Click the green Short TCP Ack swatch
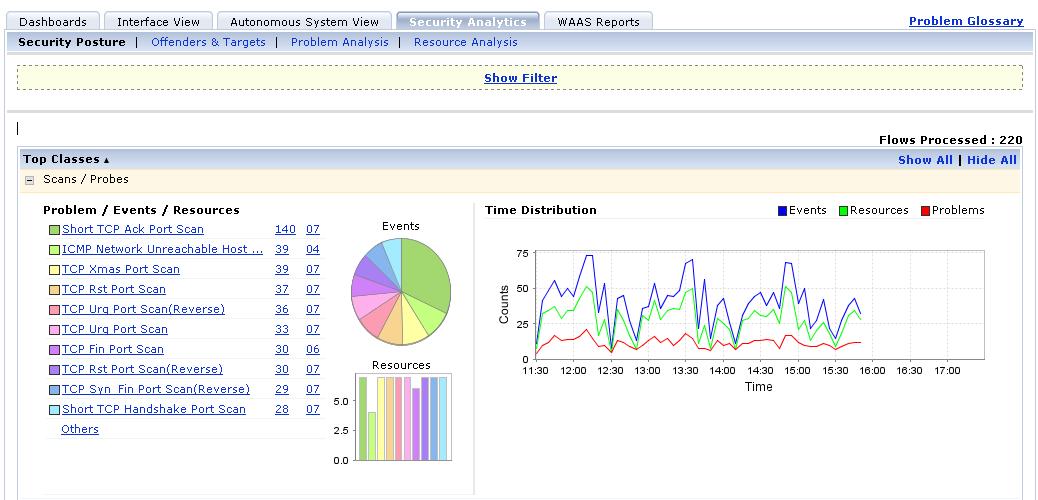This screenshot has height=500, width=1038. pyautogui.click(x=54, y=230)
